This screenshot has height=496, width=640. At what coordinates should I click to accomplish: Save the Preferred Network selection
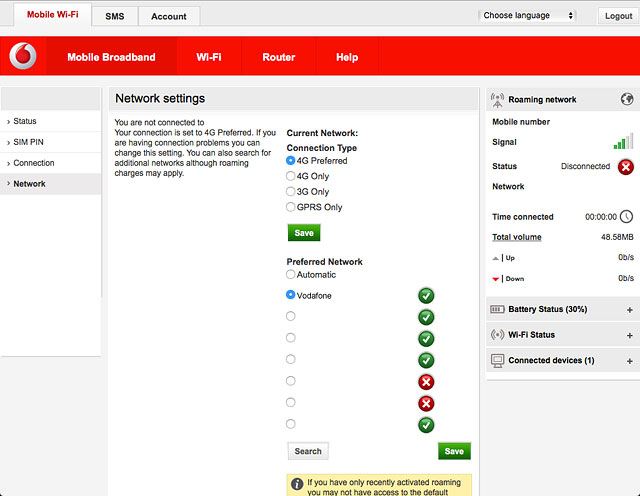pyautogui.click(x=454, y=451)
